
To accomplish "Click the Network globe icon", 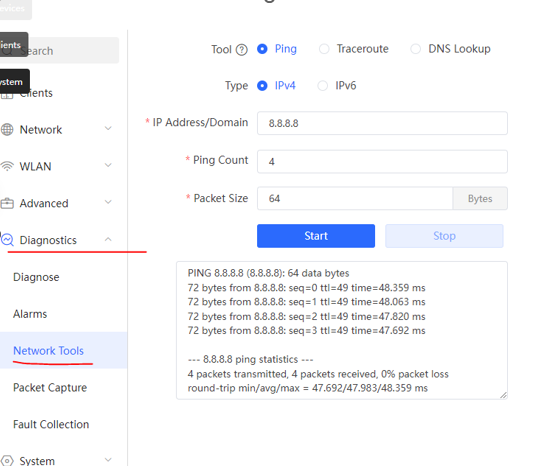I will [7, 130].
